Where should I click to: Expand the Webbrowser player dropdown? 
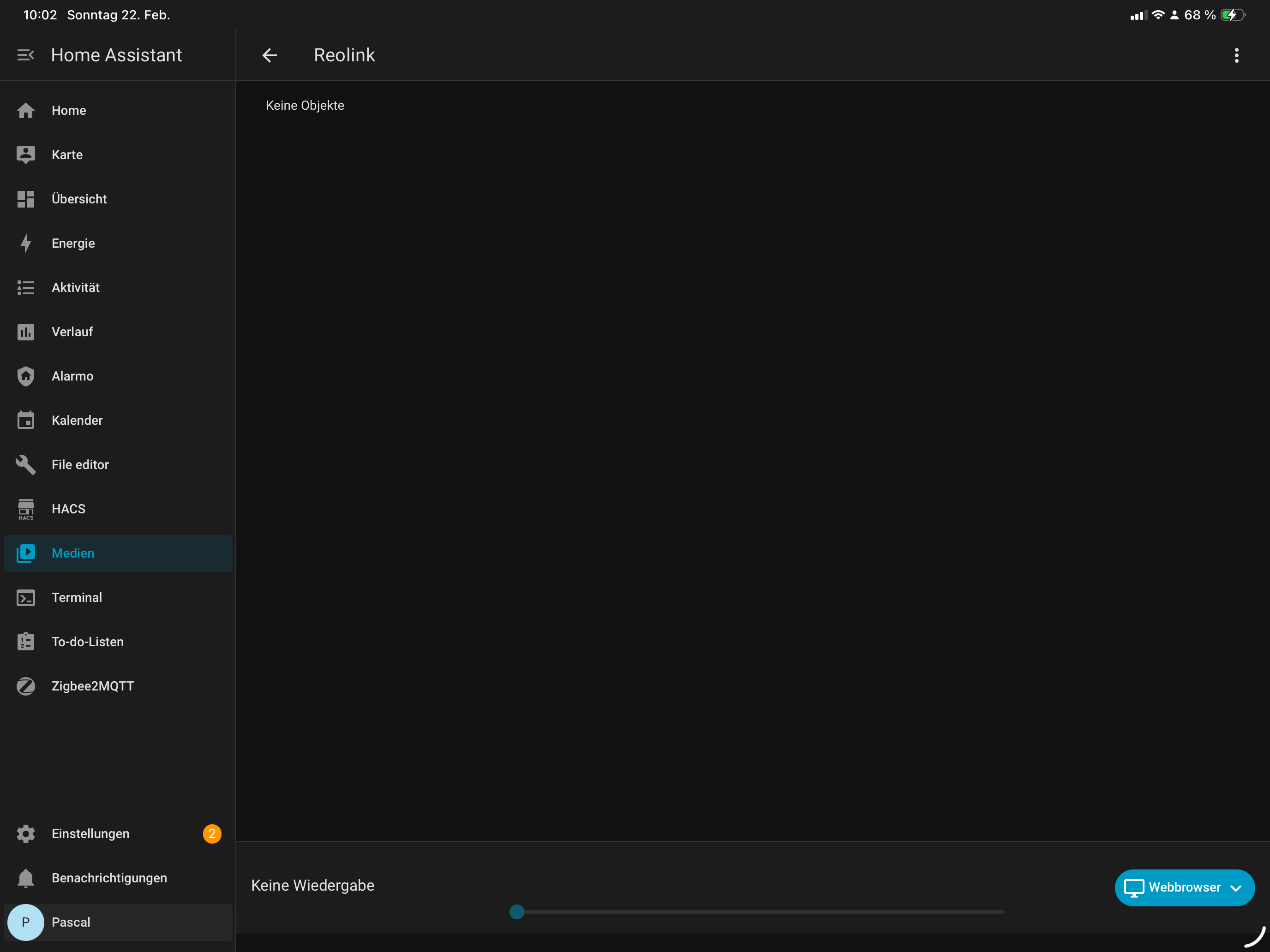(1184, 888)
